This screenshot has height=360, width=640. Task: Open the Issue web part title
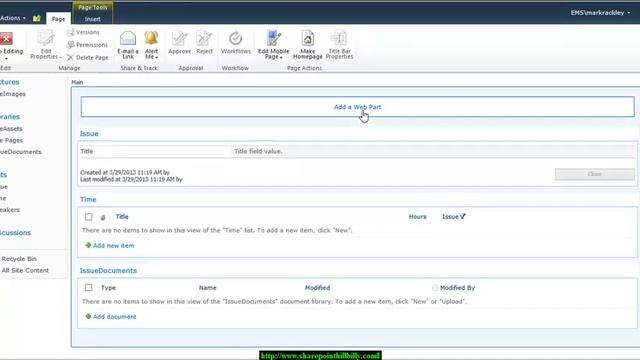click(x=89, y=133)
